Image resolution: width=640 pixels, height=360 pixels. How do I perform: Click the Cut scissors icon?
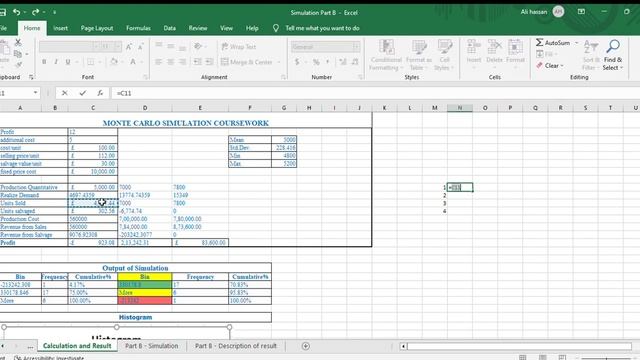[x=18, y=42]
